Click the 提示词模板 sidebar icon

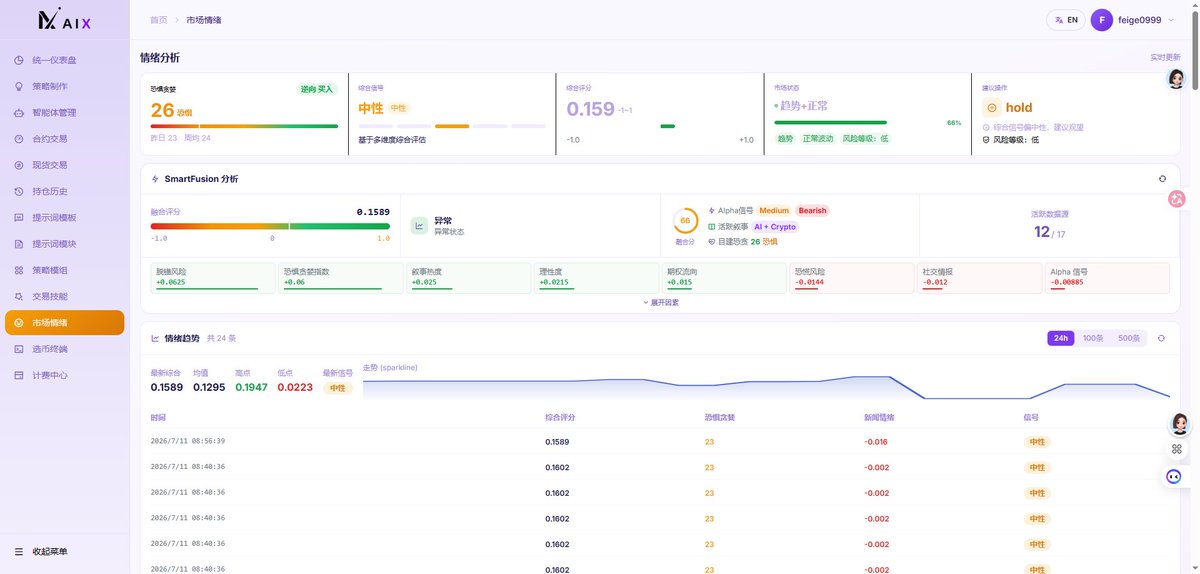click(x=19, y=218)
